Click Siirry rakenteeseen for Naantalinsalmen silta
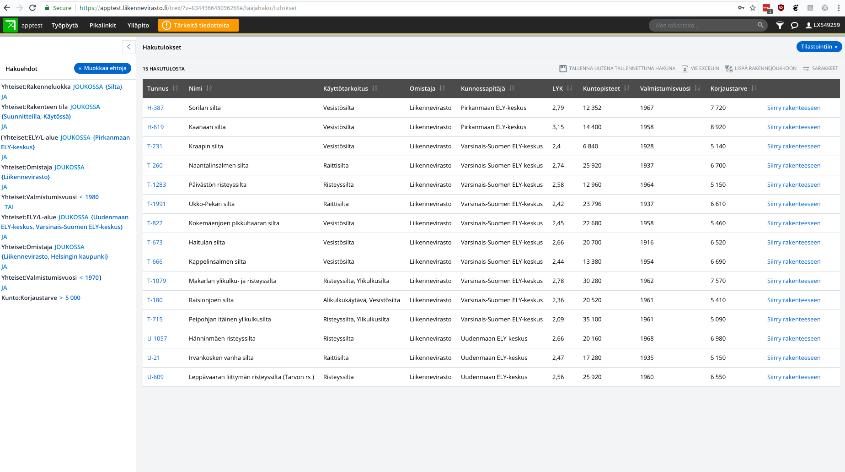The image size is (845, 472). 793,165
